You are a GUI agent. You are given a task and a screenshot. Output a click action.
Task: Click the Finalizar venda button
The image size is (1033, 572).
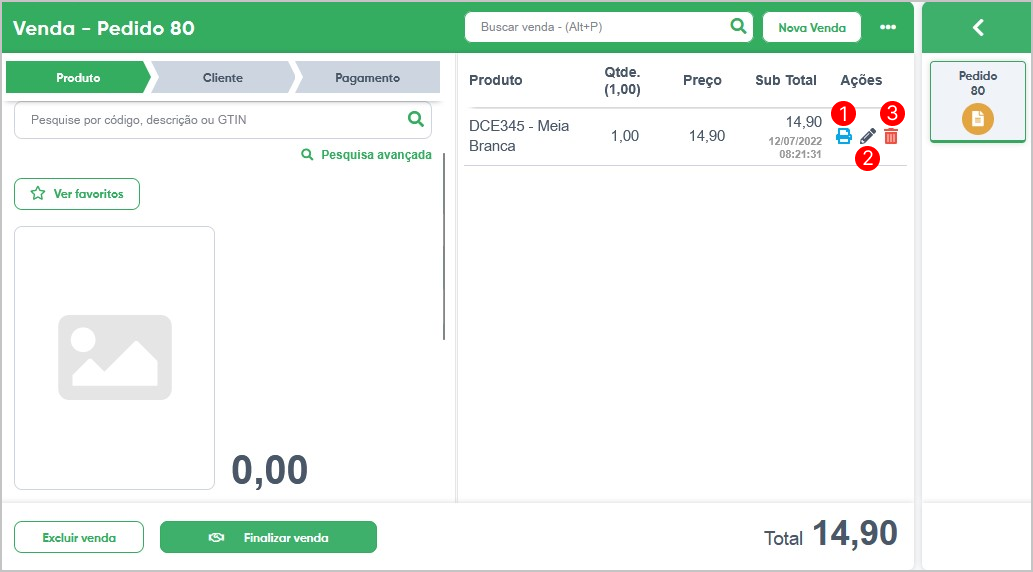pos(268,537)
